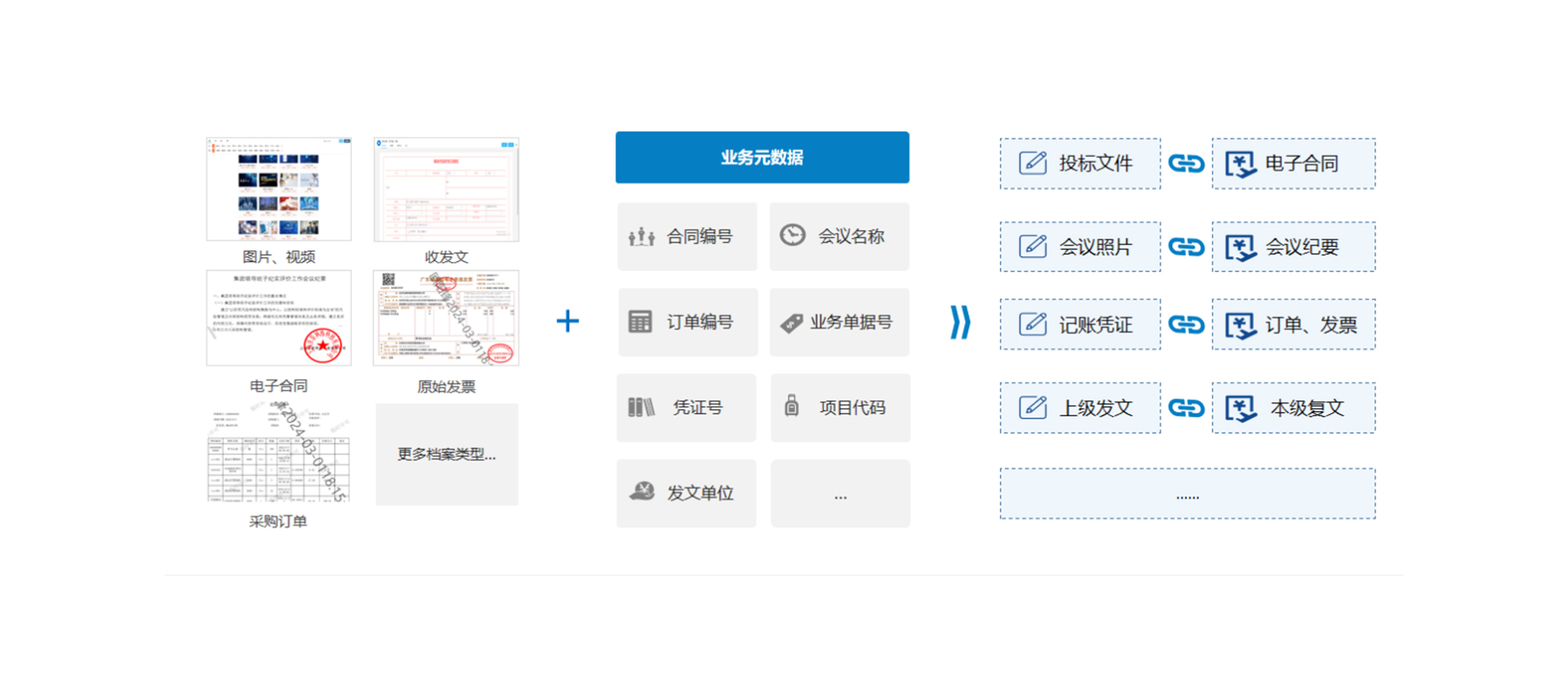Click the blue plus sign
1568x689 pixels.
pos(568,321)
